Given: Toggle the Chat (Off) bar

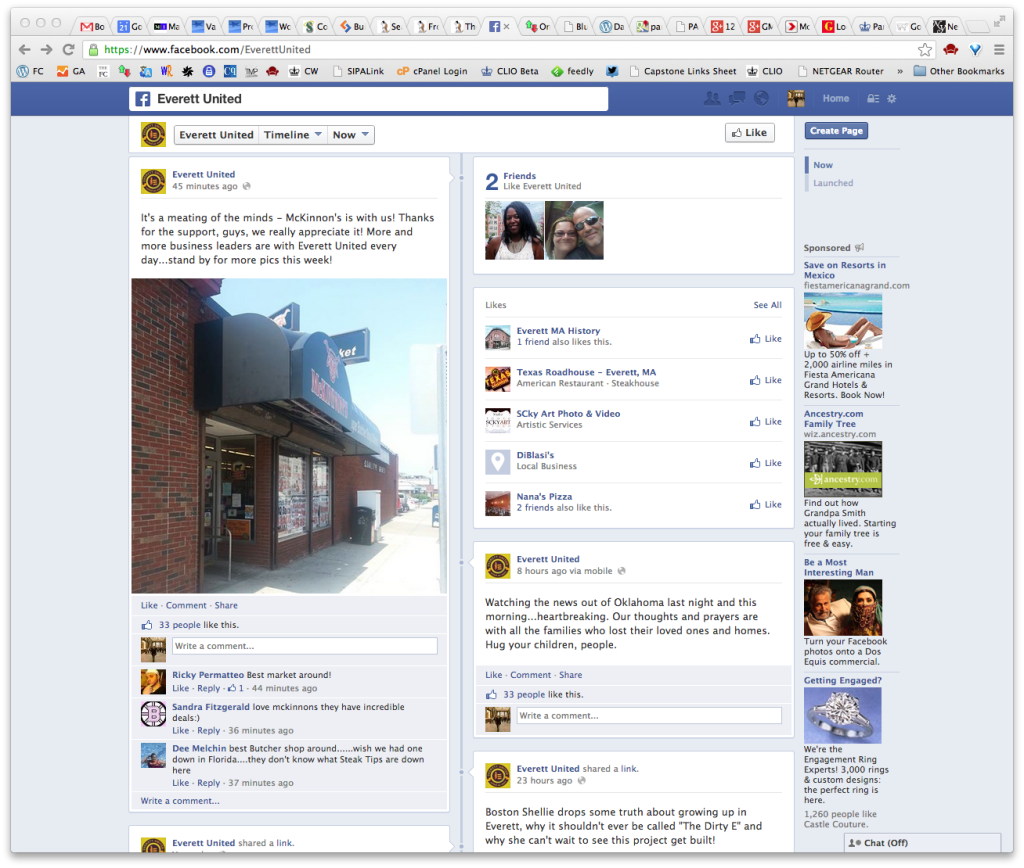Looking at the screenshot, I should [922, 843].
